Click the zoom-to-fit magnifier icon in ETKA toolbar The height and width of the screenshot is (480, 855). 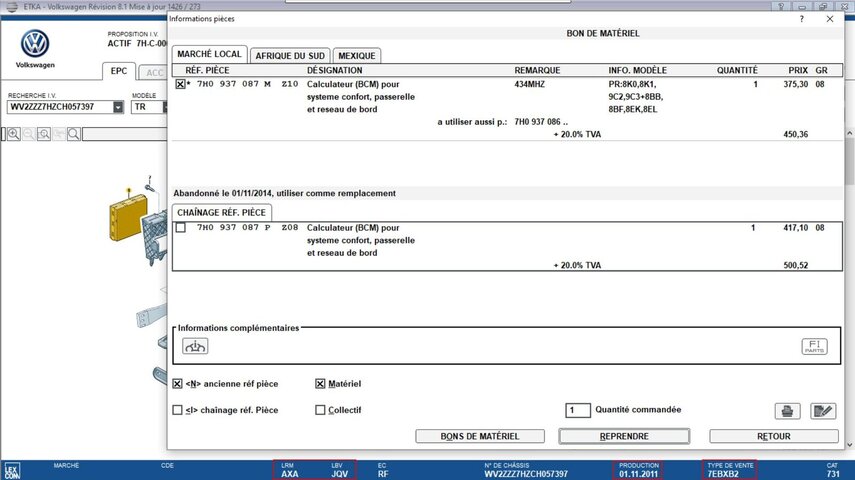click(x=44, y=134)
